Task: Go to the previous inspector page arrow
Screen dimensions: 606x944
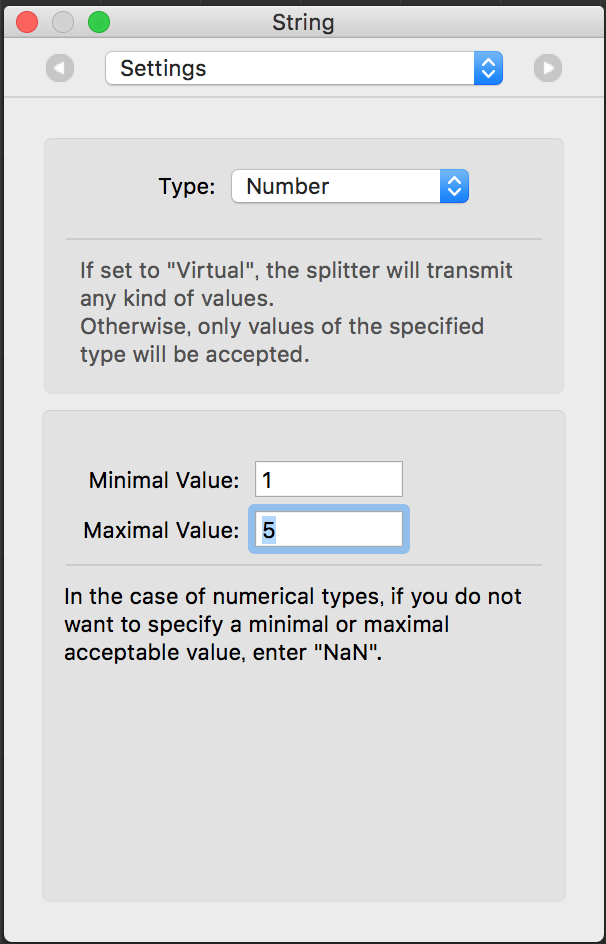Action: [x=60, y=68]
